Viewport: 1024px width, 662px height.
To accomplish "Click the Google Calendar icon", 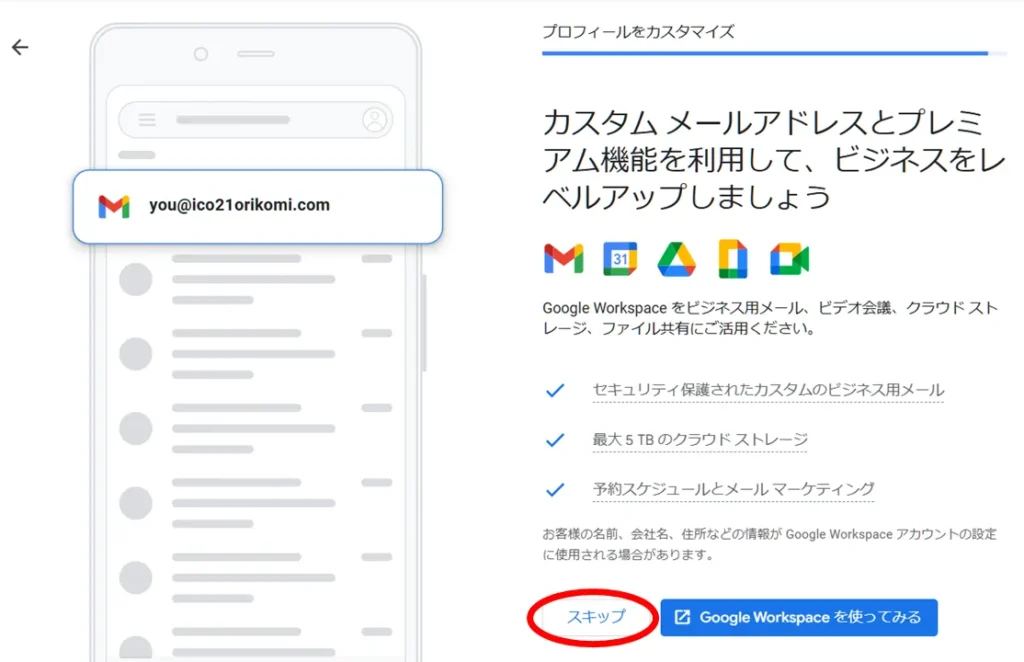I will click(x=620, y=259).
